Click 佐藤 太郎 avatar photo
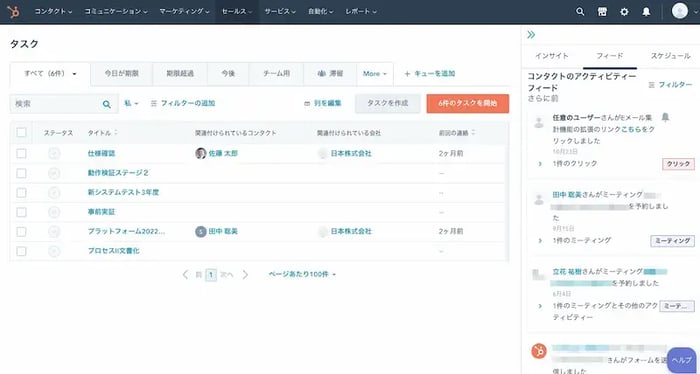 pos(201,154)
